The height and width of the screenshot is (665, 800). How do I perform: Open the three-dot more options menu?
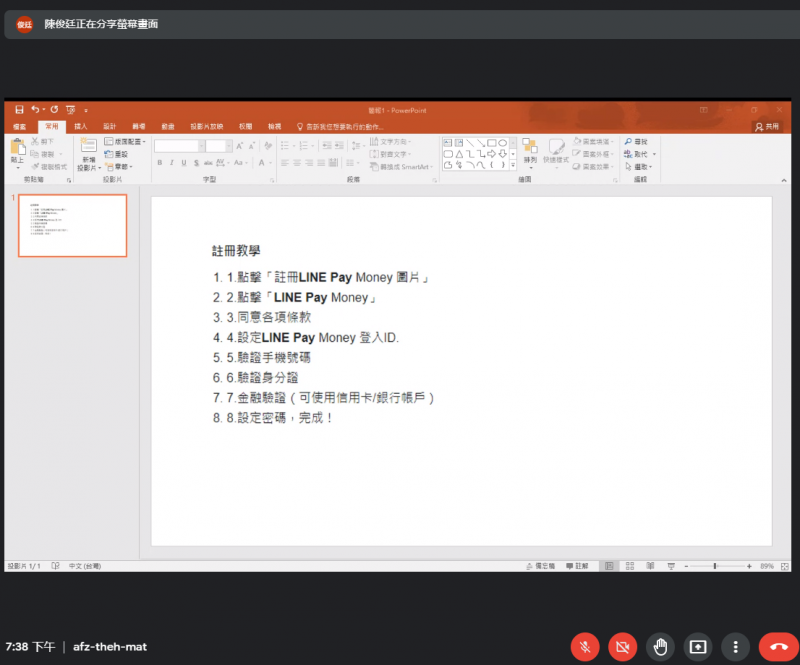735,647
